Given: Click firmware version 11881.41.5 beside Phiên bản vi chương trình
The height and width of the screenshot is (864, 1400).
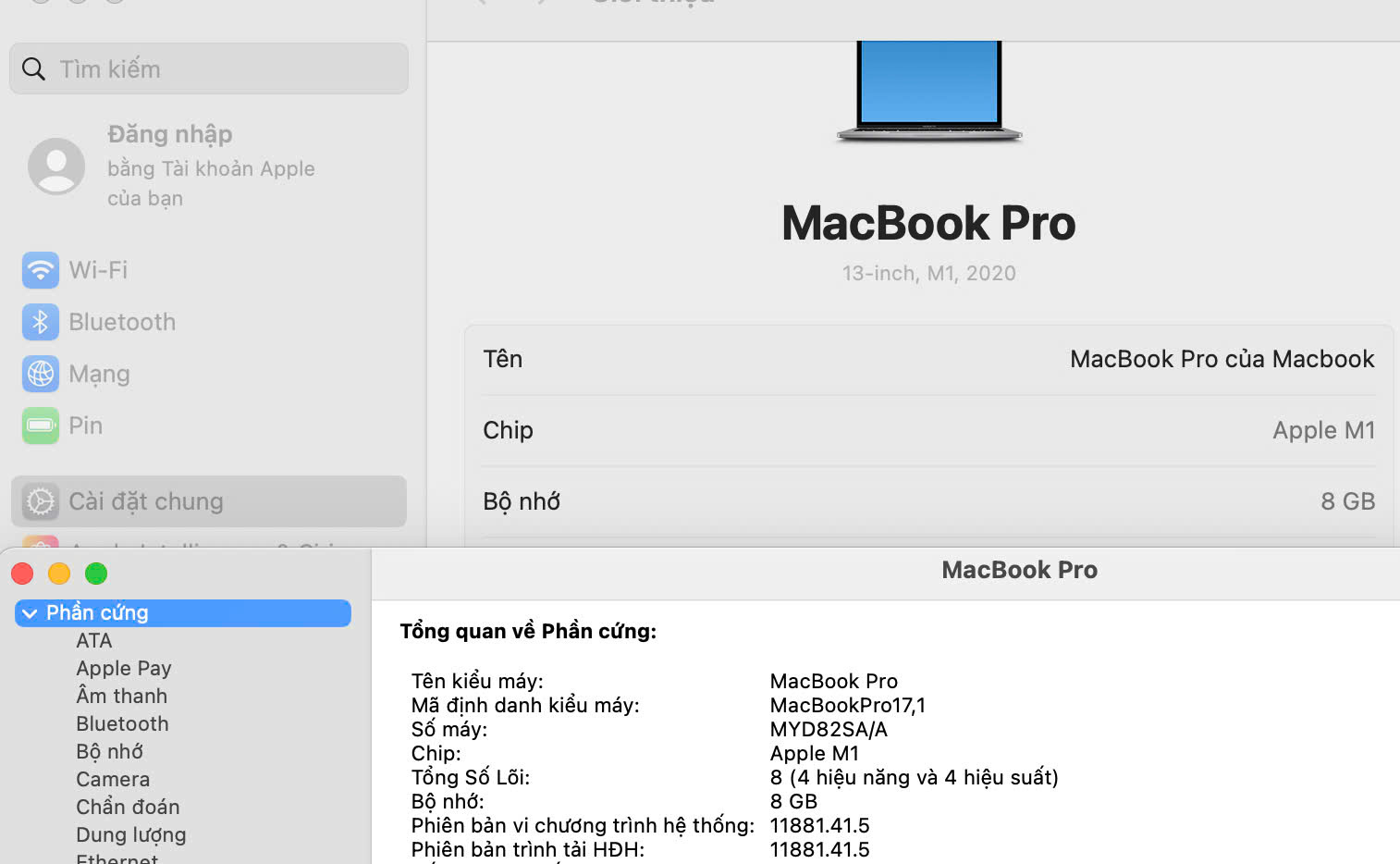Looking at the screenshot, I should (x=819, y=825).
